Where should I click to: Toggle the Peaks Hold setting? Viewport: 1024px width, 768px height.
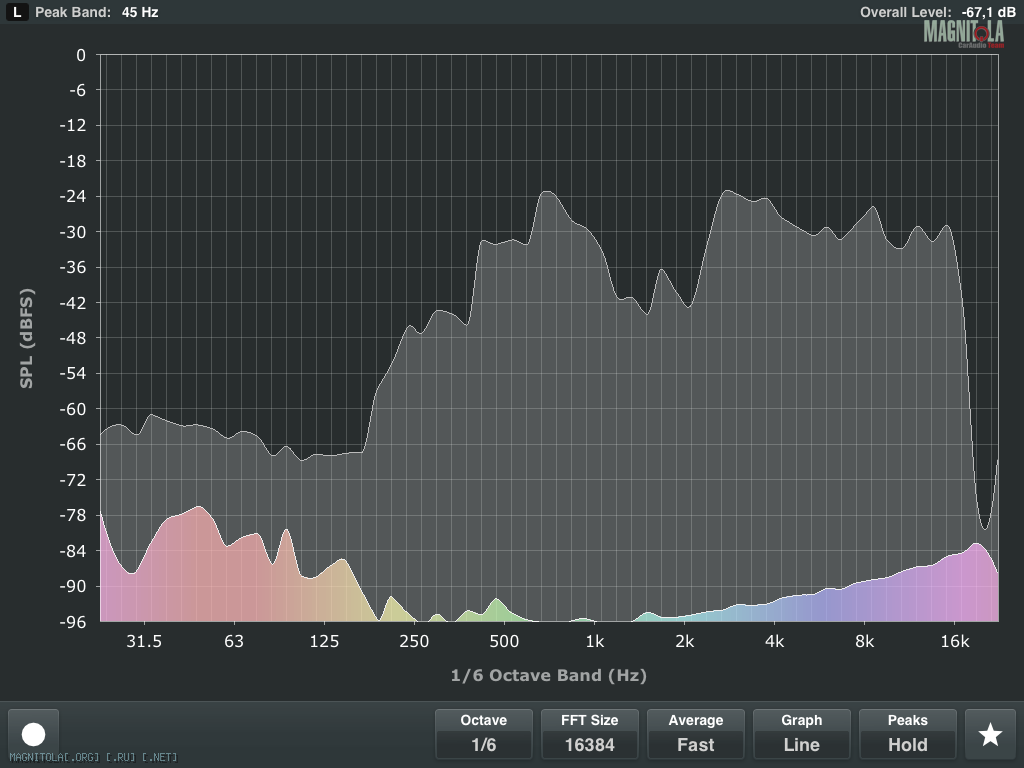(907, 734)
